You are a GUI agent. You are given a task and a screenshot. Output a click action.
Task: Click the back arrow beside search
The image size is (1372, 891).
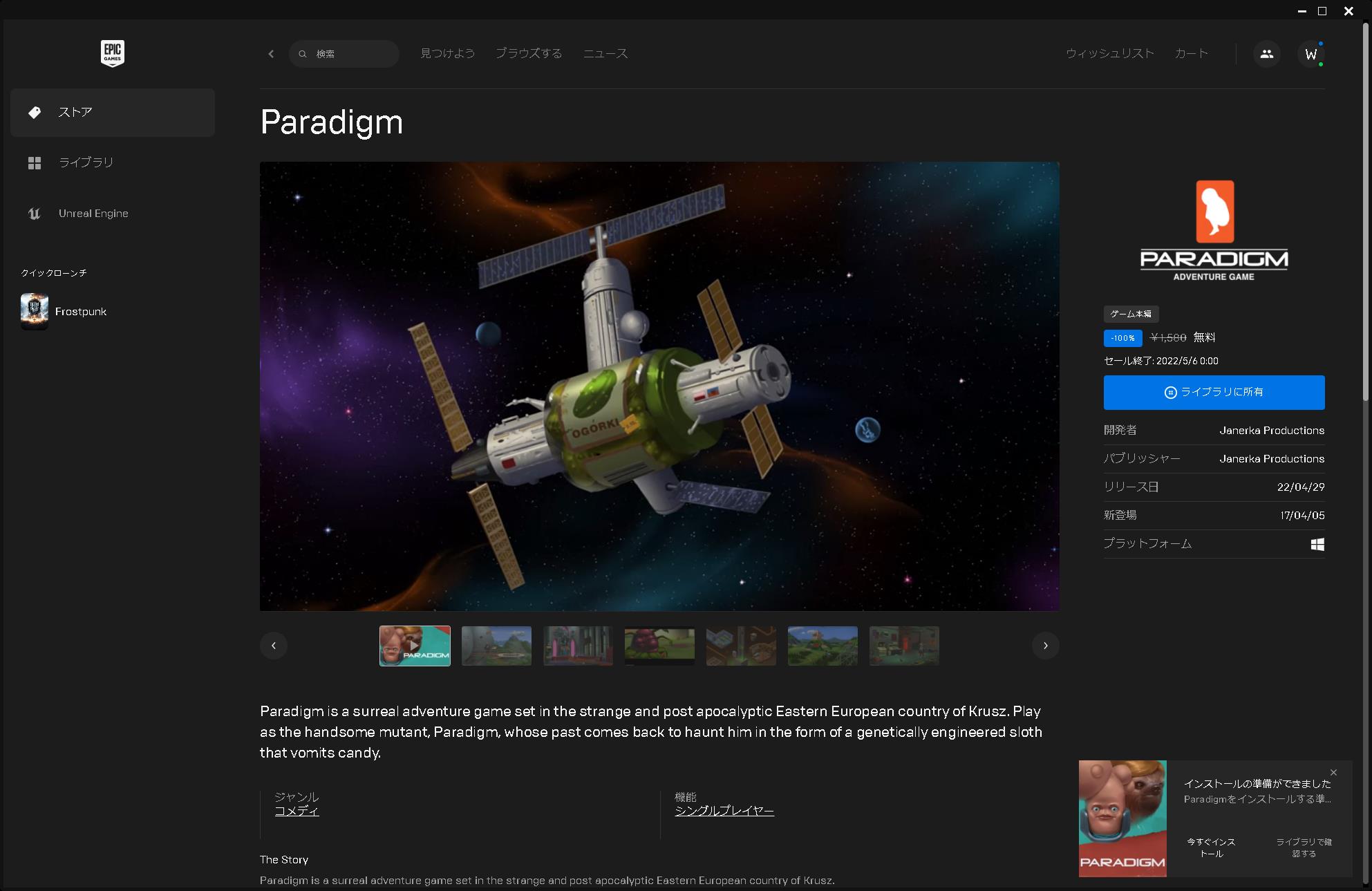[271, 54]
